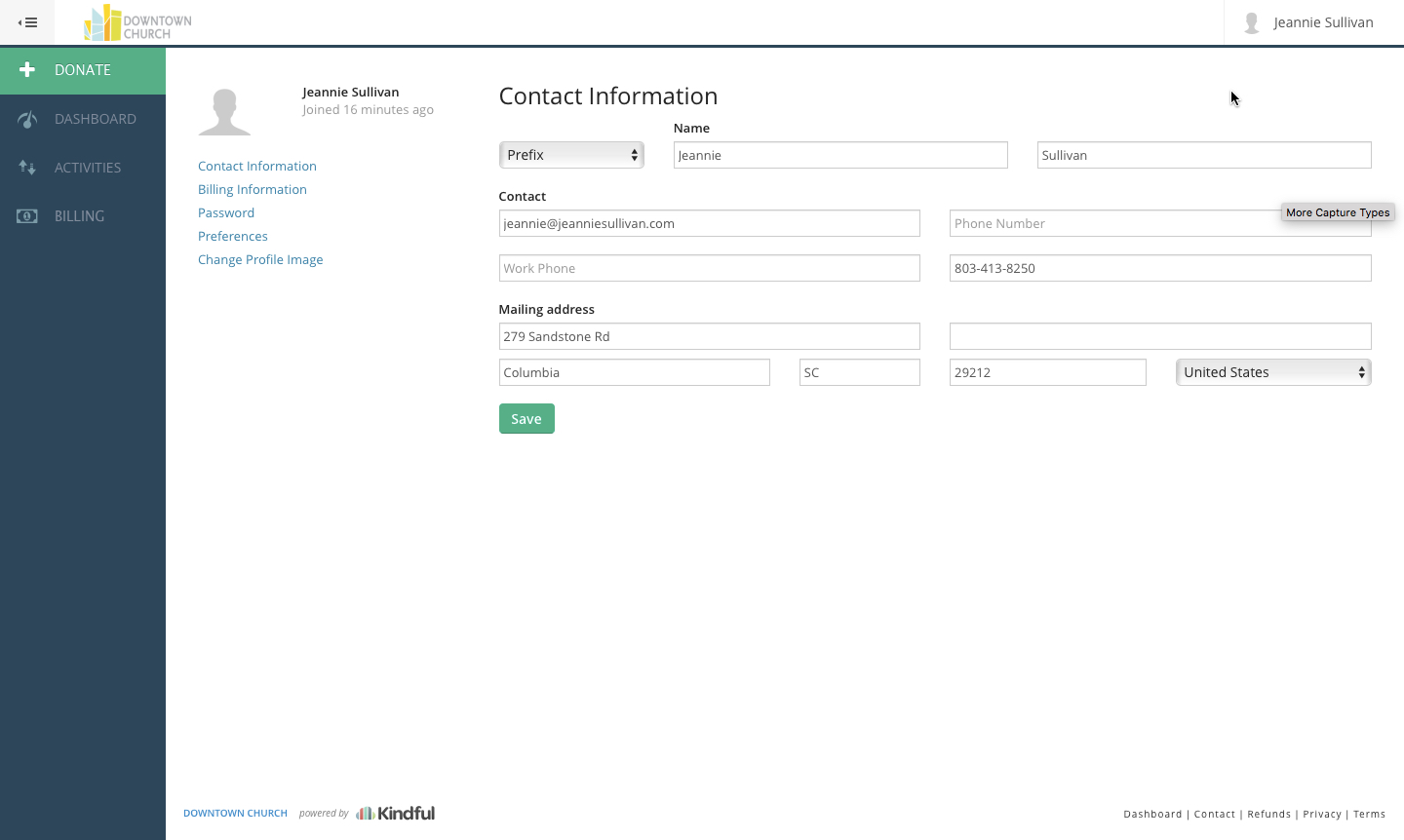Click the Dashboard gauge icon

[x=27, y=119]
